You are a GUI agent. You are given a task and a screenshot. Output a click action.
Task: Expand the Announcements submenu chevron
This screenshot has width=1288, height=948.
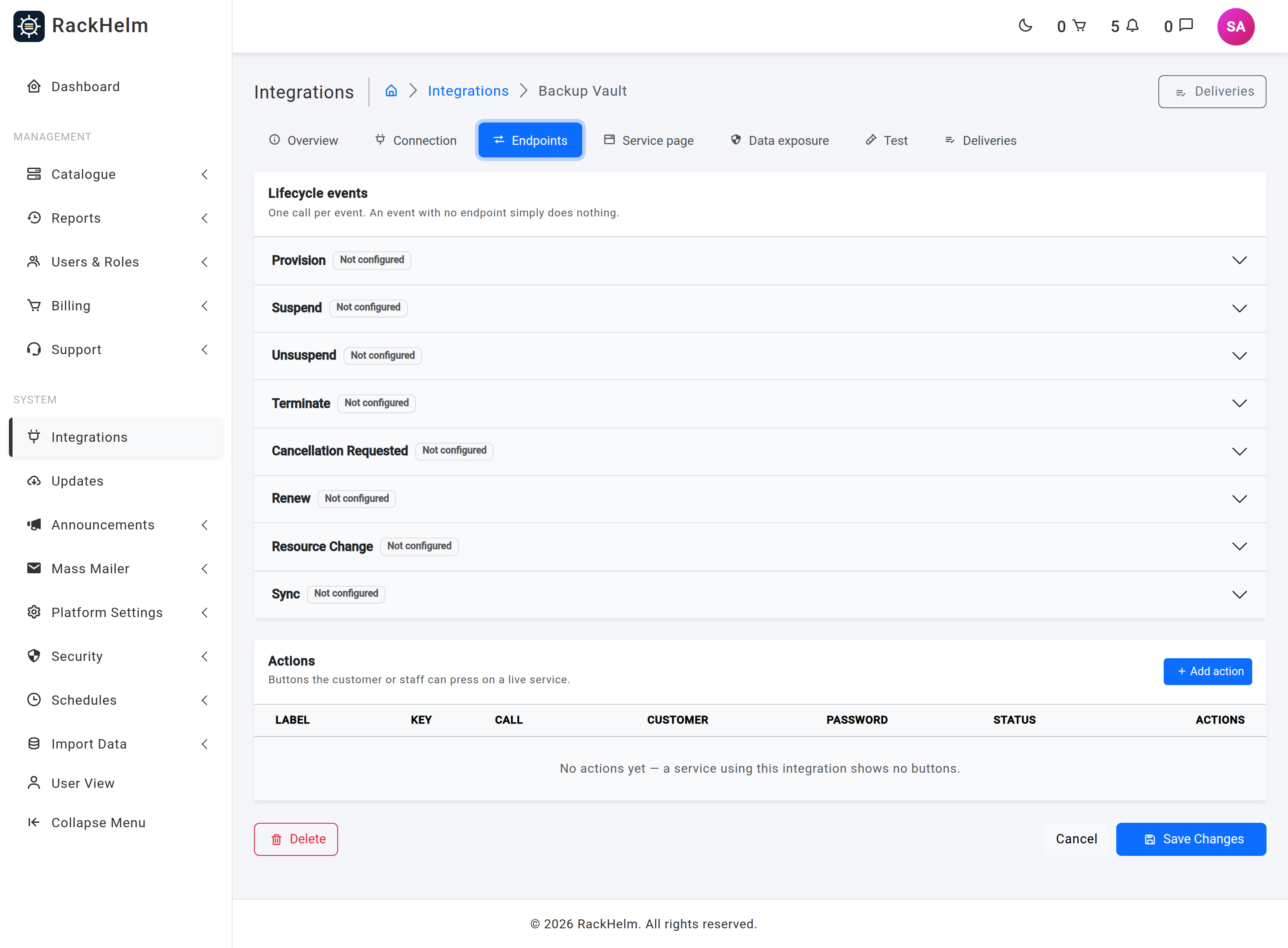coord(204,525)
